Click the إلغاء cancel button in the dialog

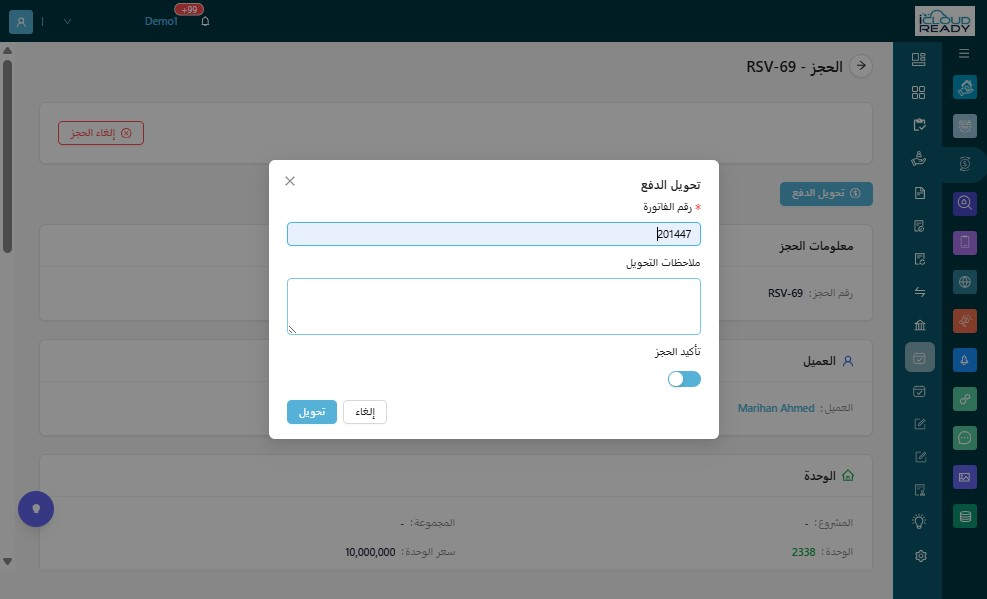click(x=364, y=412)
